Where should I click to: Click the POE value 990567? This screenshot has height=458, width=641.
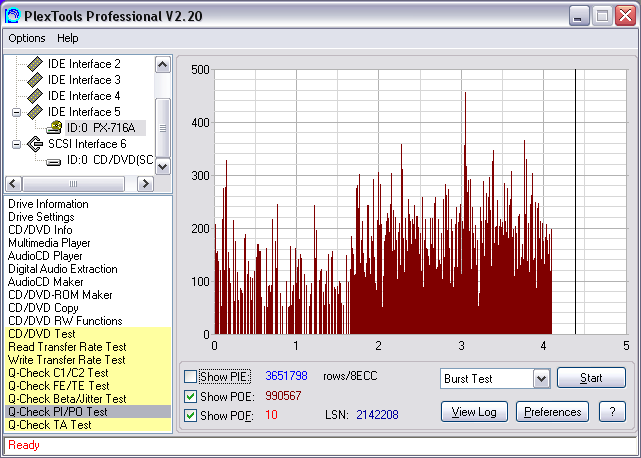pyautogui.click(x=283, y=396)
